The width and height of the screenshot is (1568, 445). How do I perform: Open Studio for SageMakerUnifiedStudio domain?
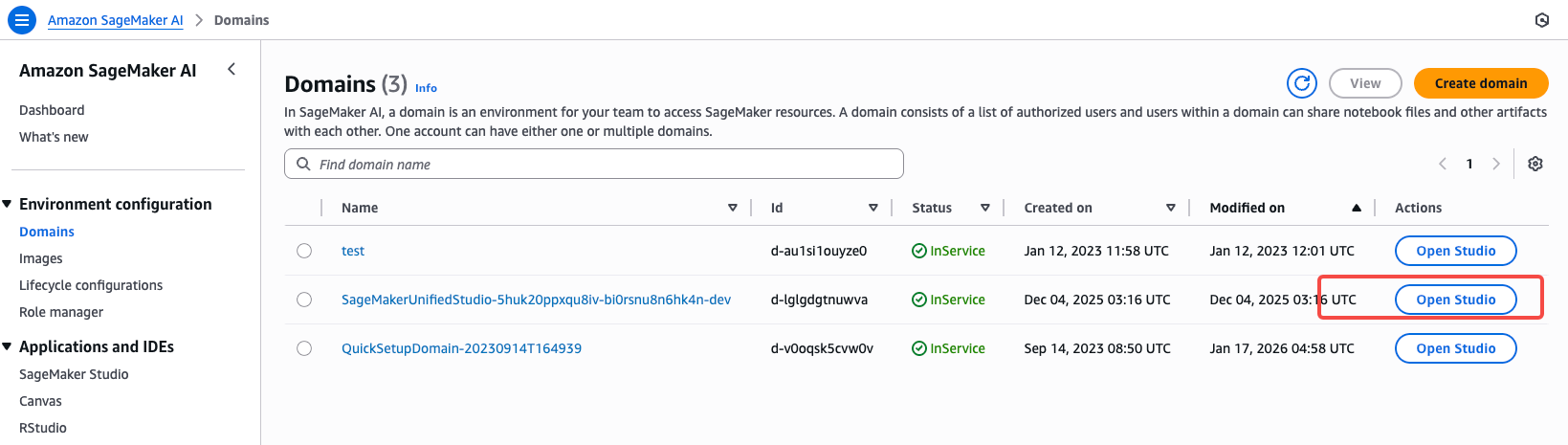1456,300
